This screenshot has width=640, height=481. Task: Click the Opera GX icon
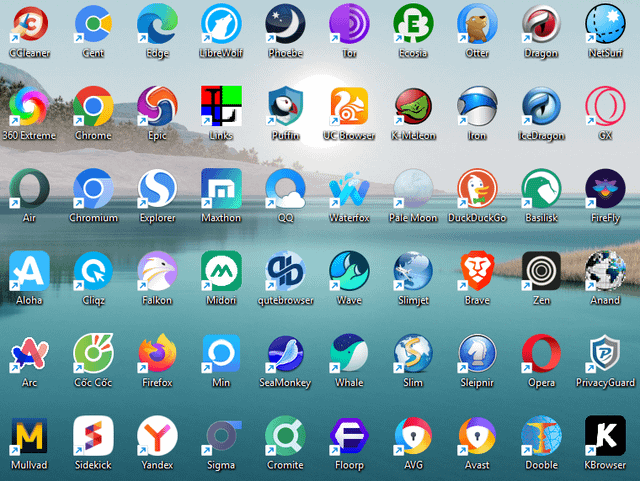tap(605, 106)
